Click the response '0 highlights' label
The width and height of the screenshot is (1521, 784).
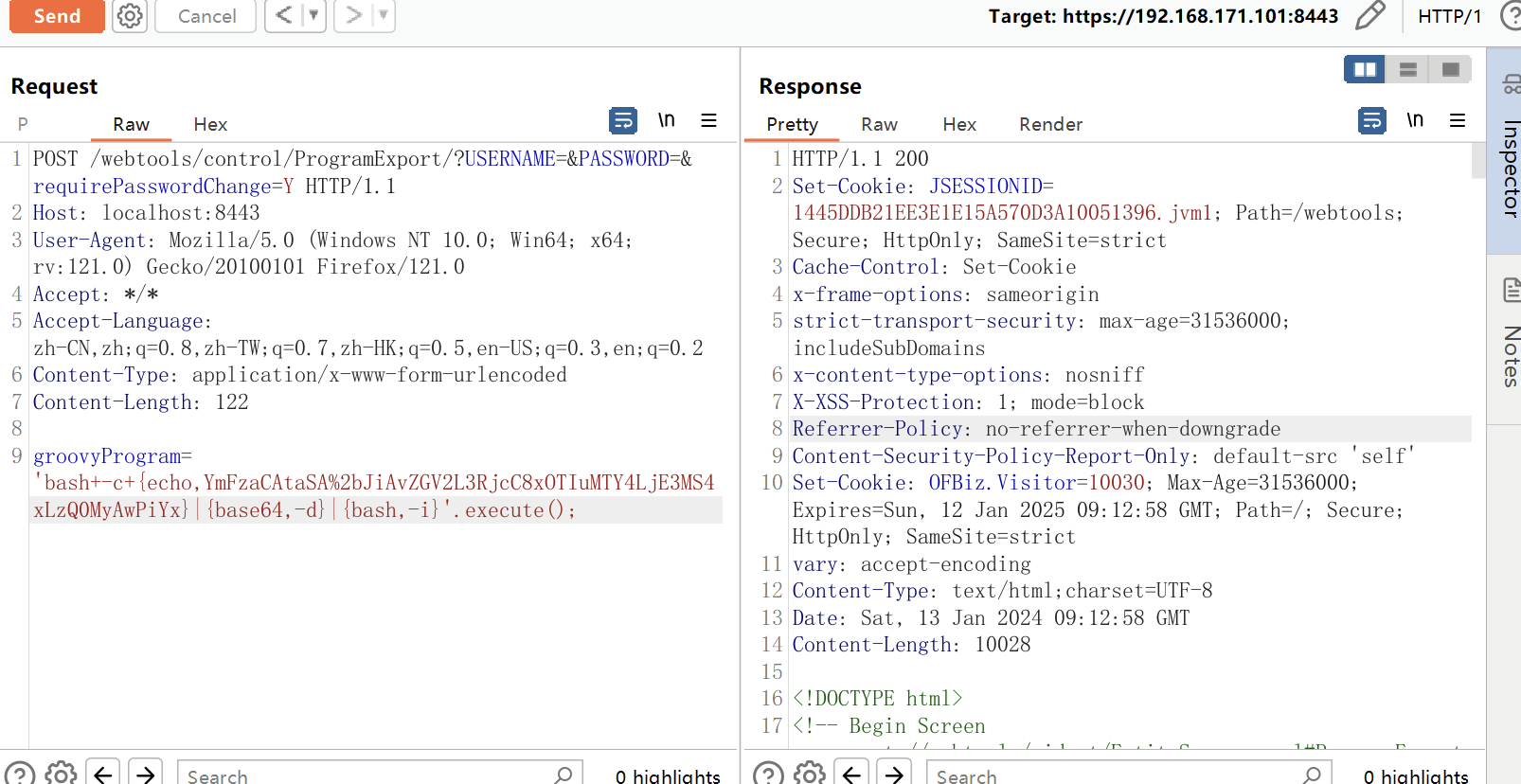(x=1416, y=776)
